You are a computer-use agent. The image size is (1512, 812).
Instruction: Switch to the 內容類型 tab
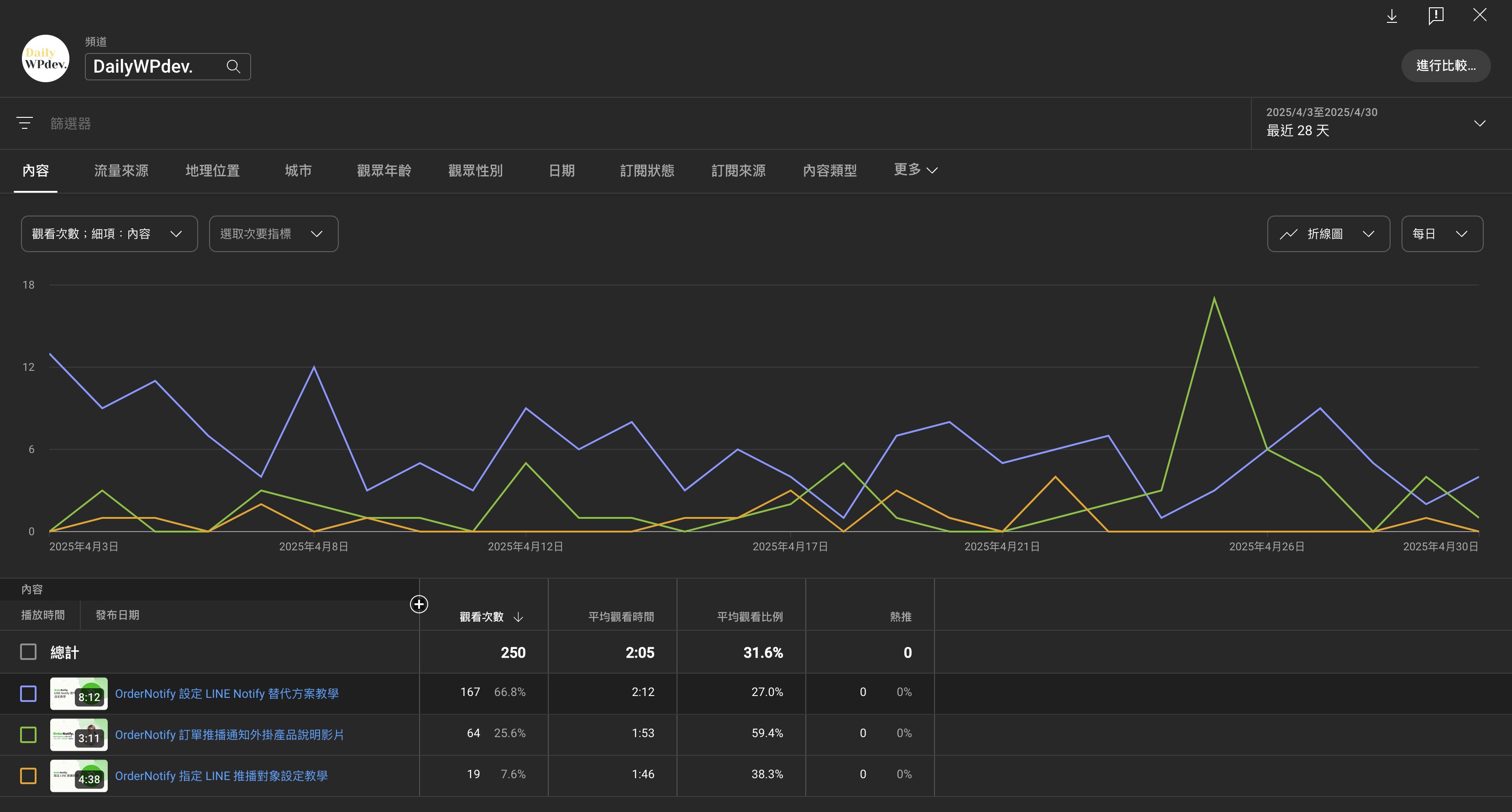click(x=829, y=171)
